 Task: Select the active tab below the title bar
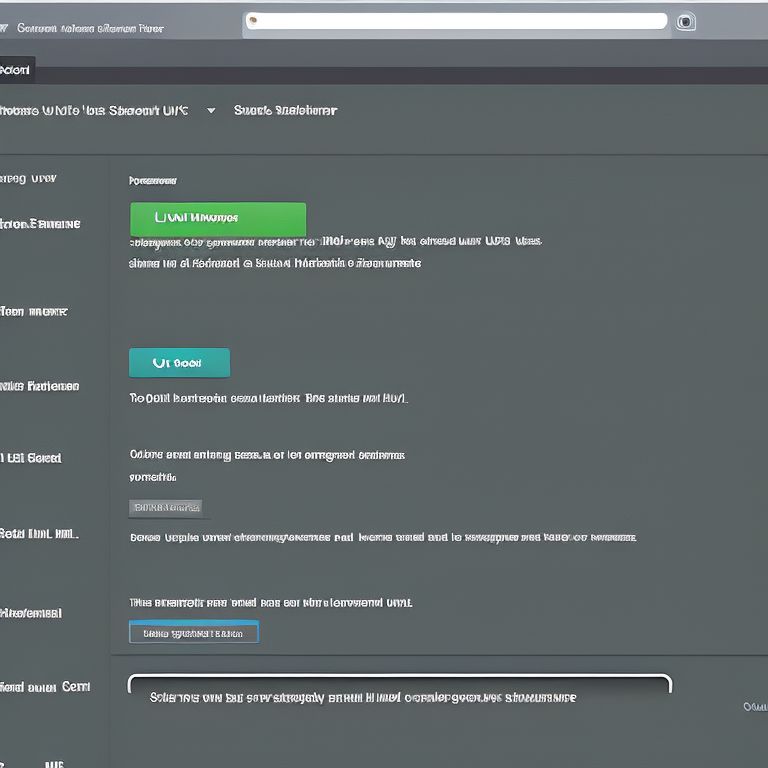(x=16, y=70)
